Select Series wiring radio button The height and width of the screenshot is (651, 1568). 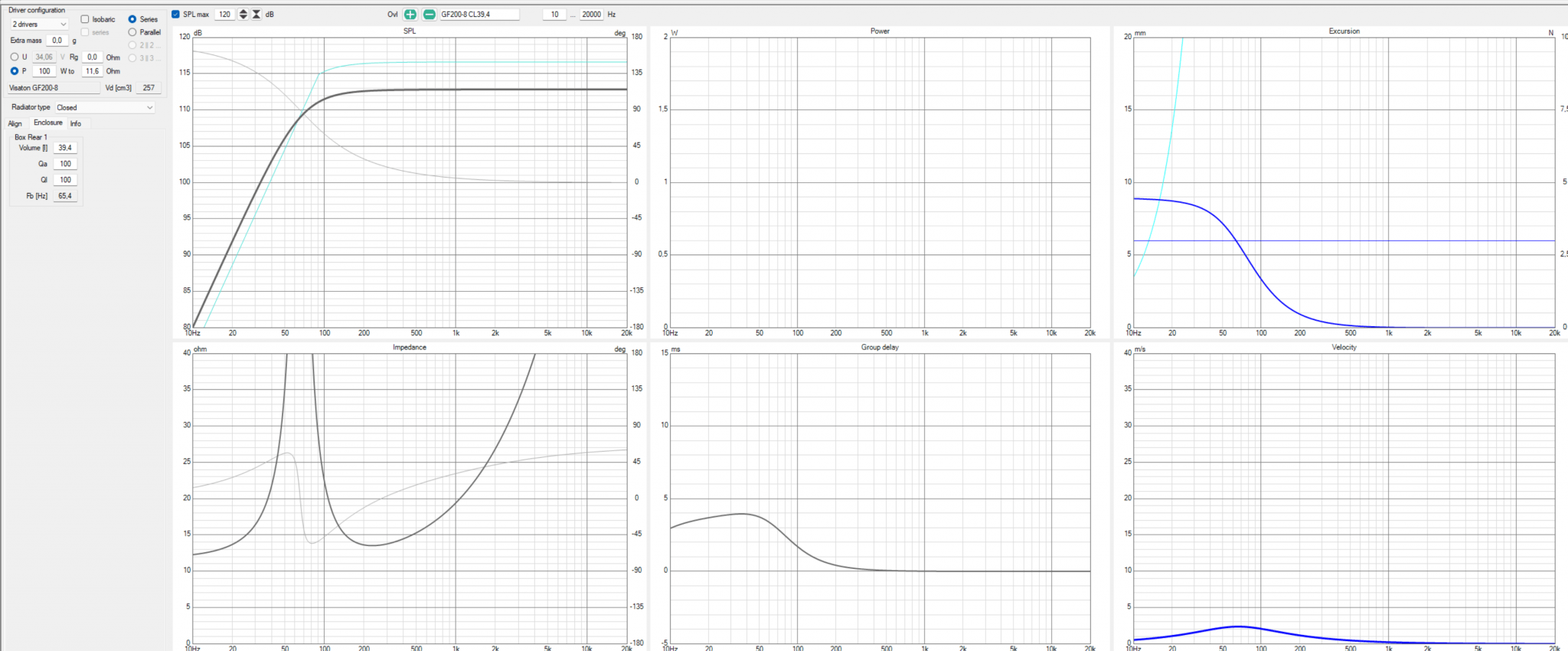[x=132, y=19]
